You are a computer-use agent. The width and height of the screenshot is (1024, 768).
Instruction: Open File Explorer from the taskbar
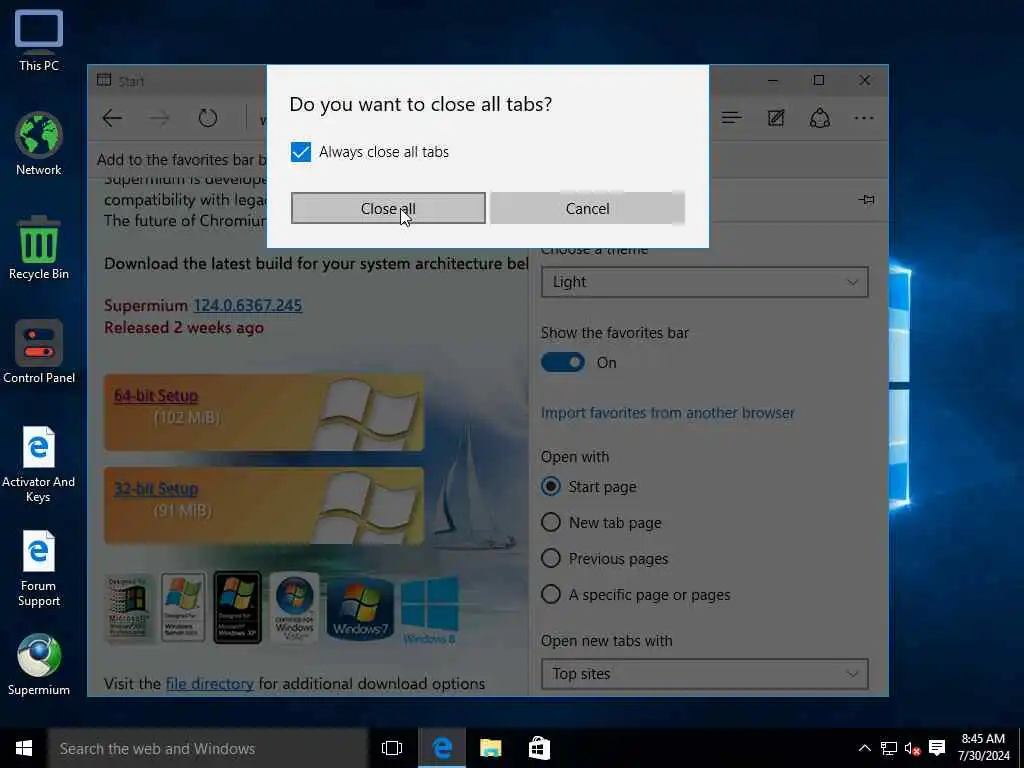coord(490,748)
